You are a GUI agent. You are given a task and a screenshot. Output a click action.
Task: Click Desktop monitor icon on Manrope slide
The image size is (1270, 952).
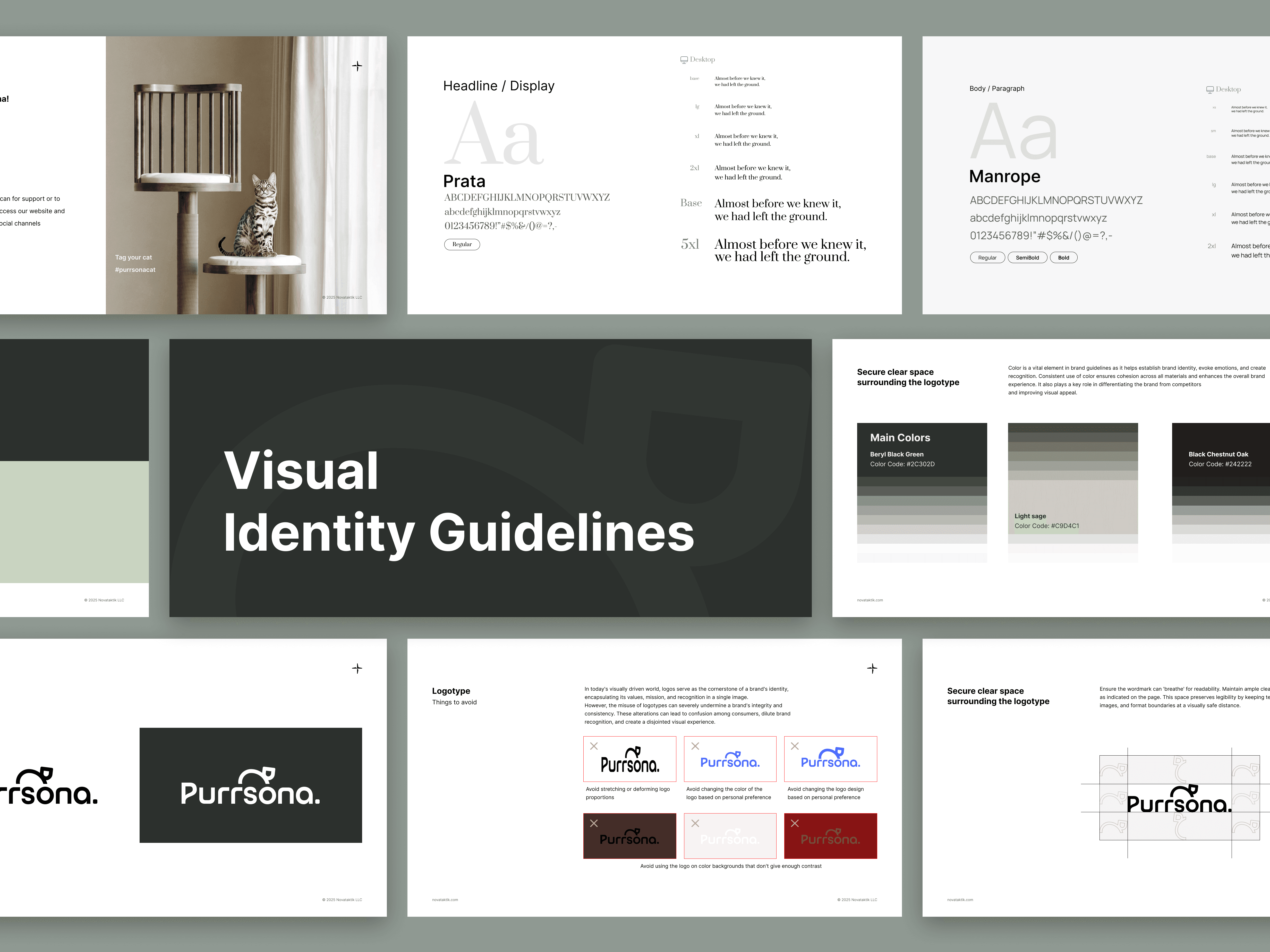(x=1210, y=90)
